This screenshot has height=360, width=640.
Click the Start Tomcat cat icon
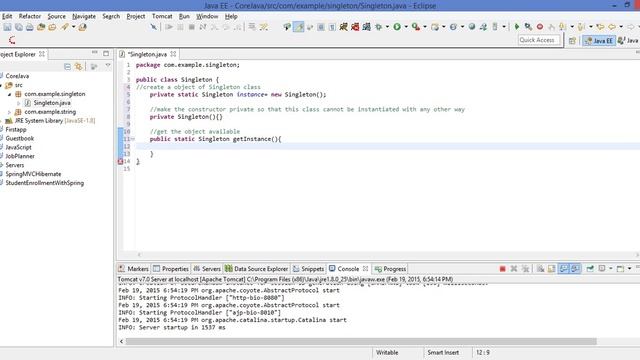[344, 27]
